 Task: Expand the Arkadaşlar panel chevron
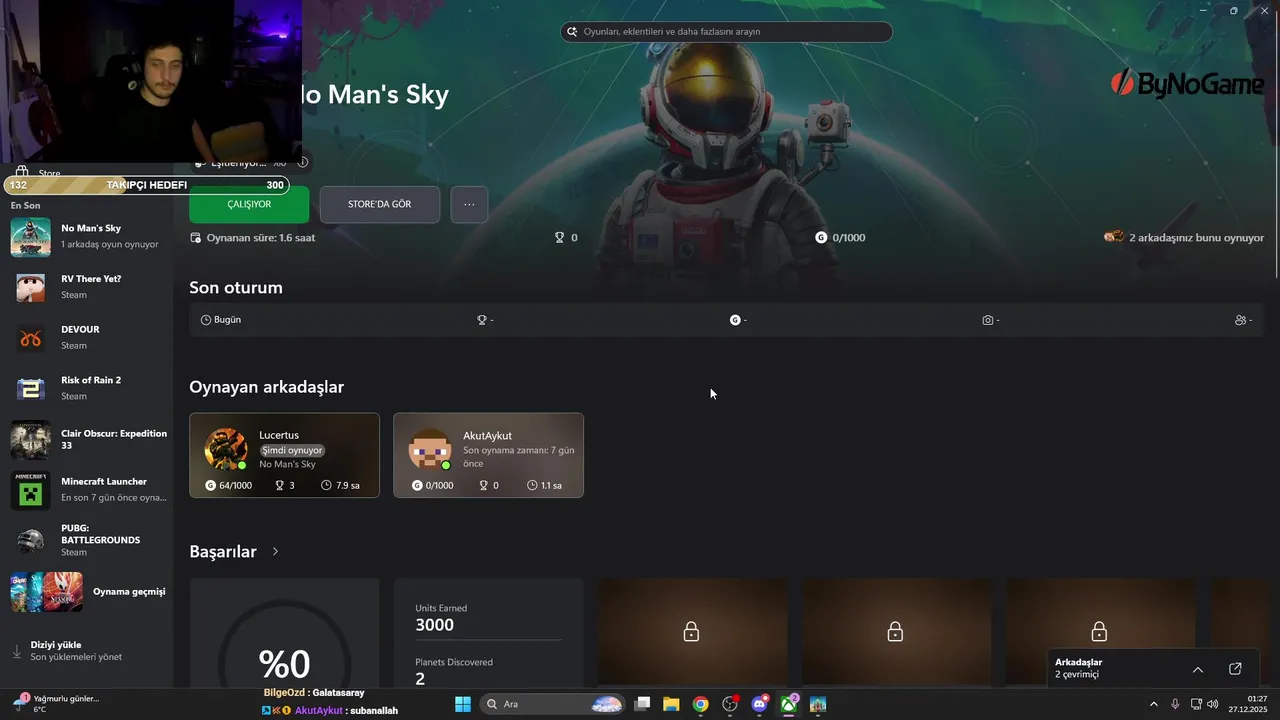(1198, 669)
